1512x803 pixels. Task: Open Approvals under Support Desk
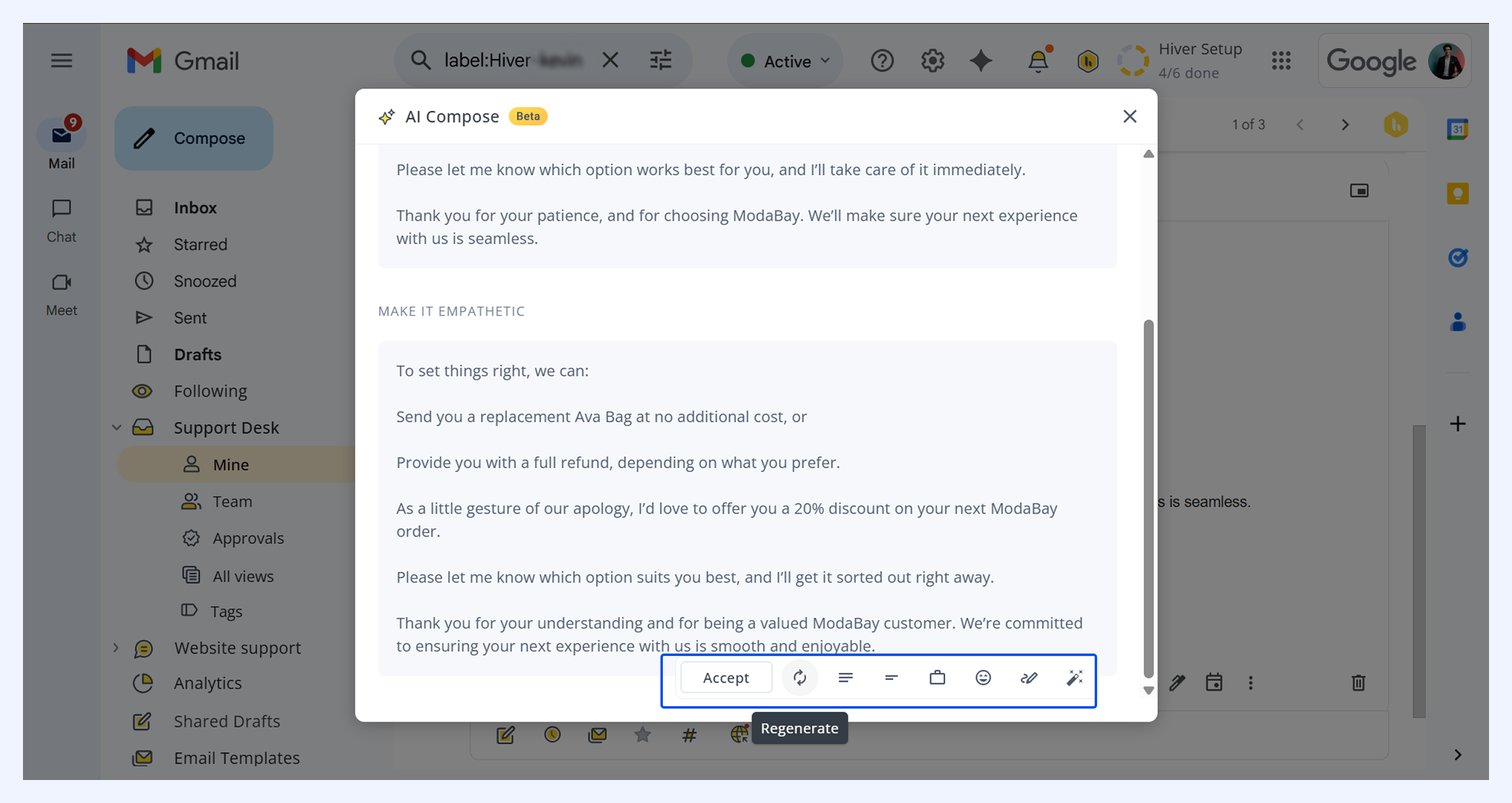tap(248, 539)
